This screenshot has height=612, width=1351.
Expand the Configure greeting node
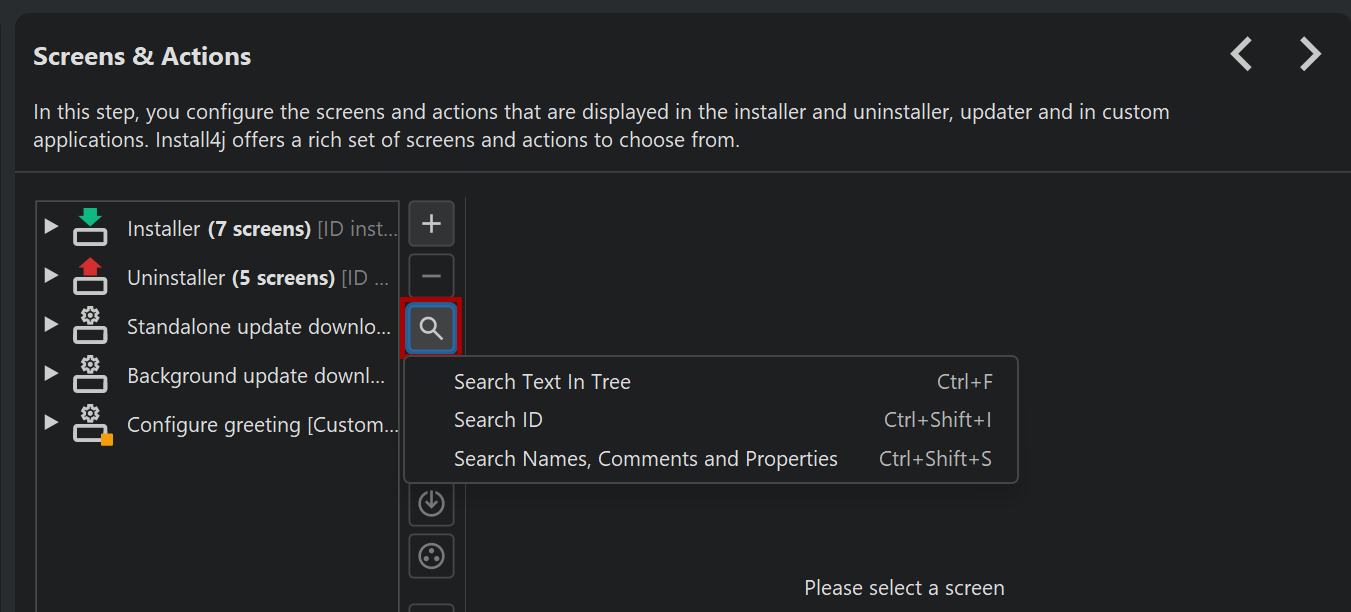51,422
